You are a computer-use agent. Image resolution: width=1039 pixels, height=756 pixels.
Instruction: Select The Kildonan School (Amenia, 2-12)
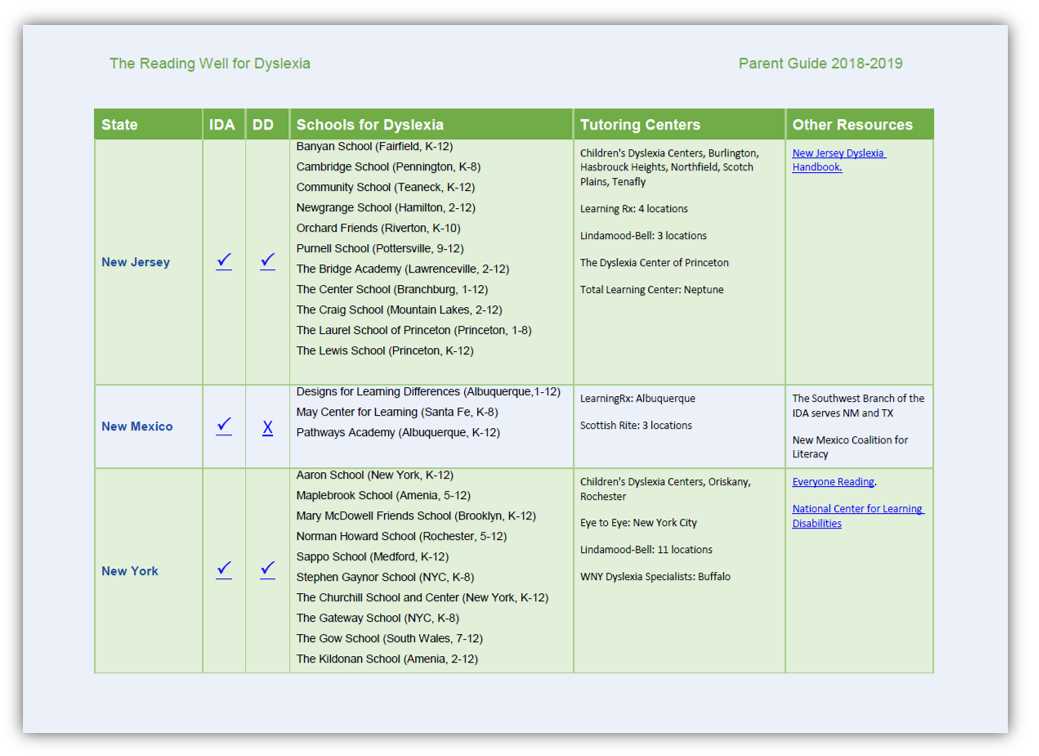click(x=387, y=659)
